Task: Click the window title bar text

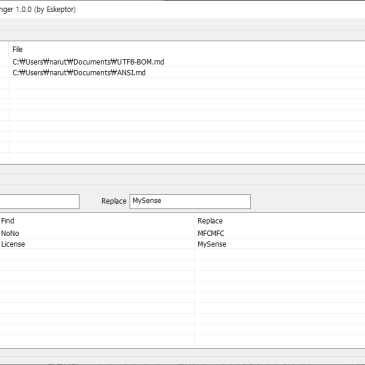Action: 38,9
